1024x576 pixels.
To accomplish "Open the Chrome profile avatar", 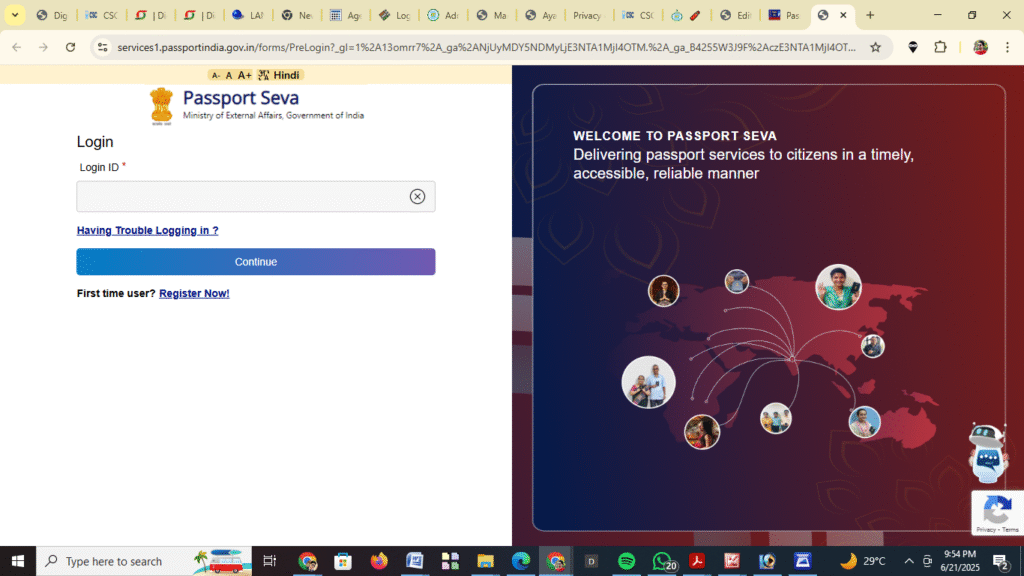I will [980, 47].
